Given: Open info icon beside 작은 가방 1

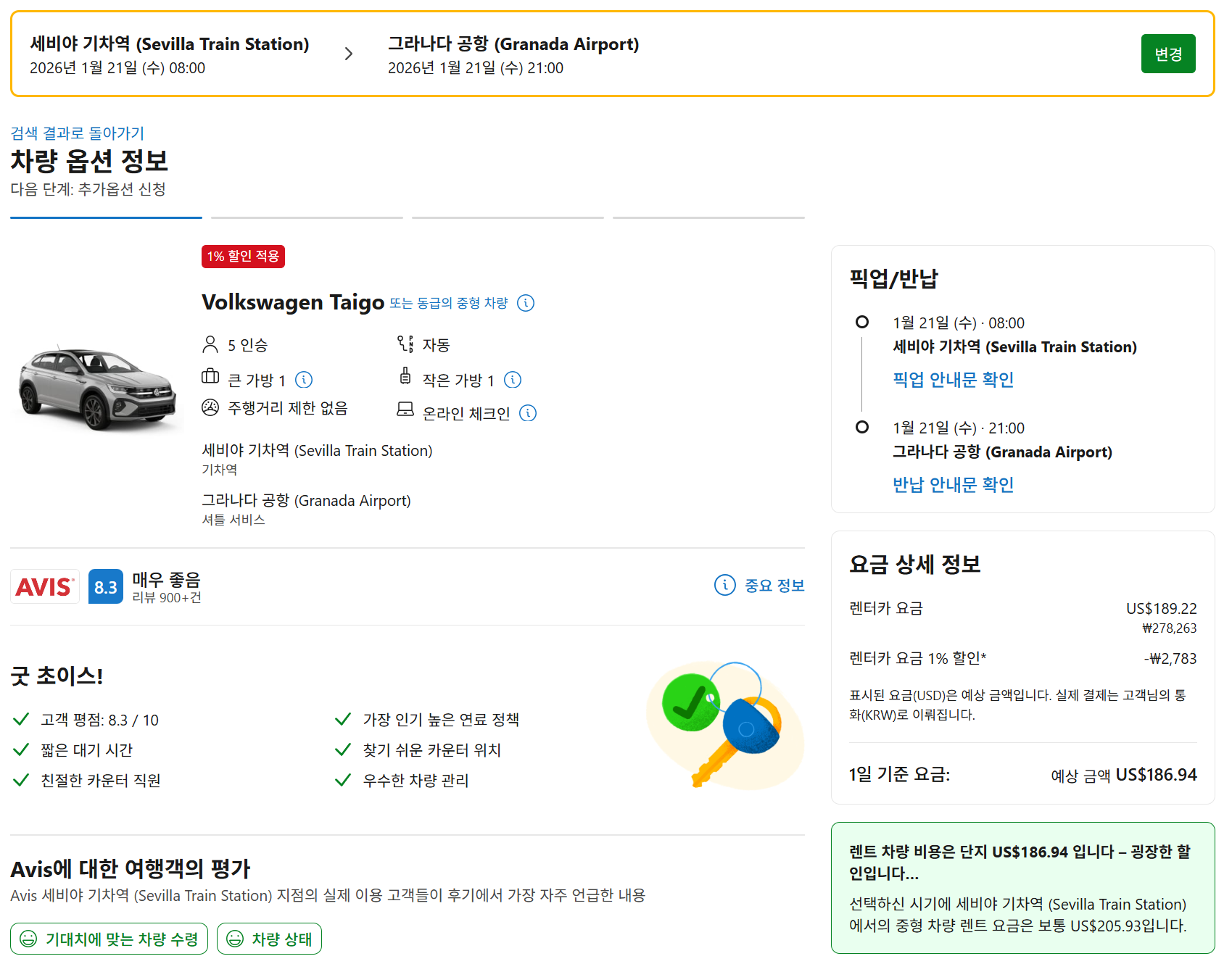Looking at the screenshot, I should click(x=513, y=380).
